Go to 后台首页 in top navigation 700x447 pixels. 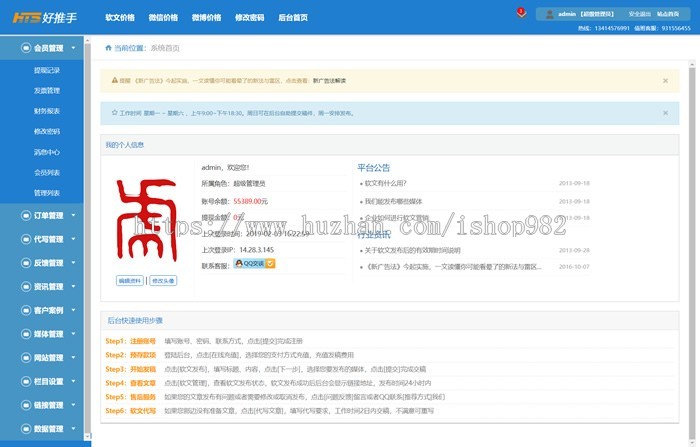point(293,17)
